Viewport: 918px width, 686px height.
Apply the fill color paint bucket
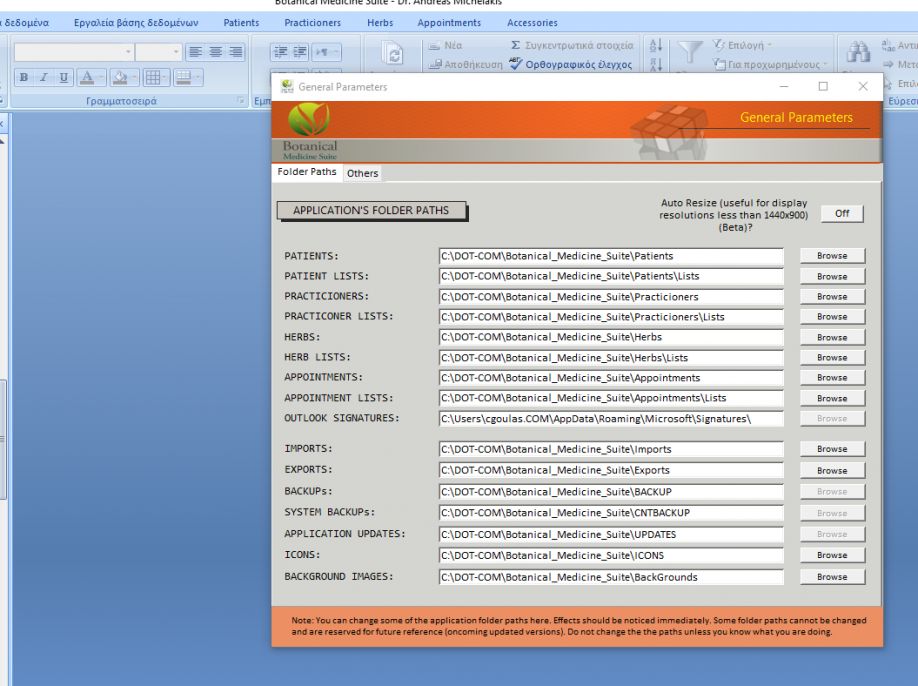point(120,77)
